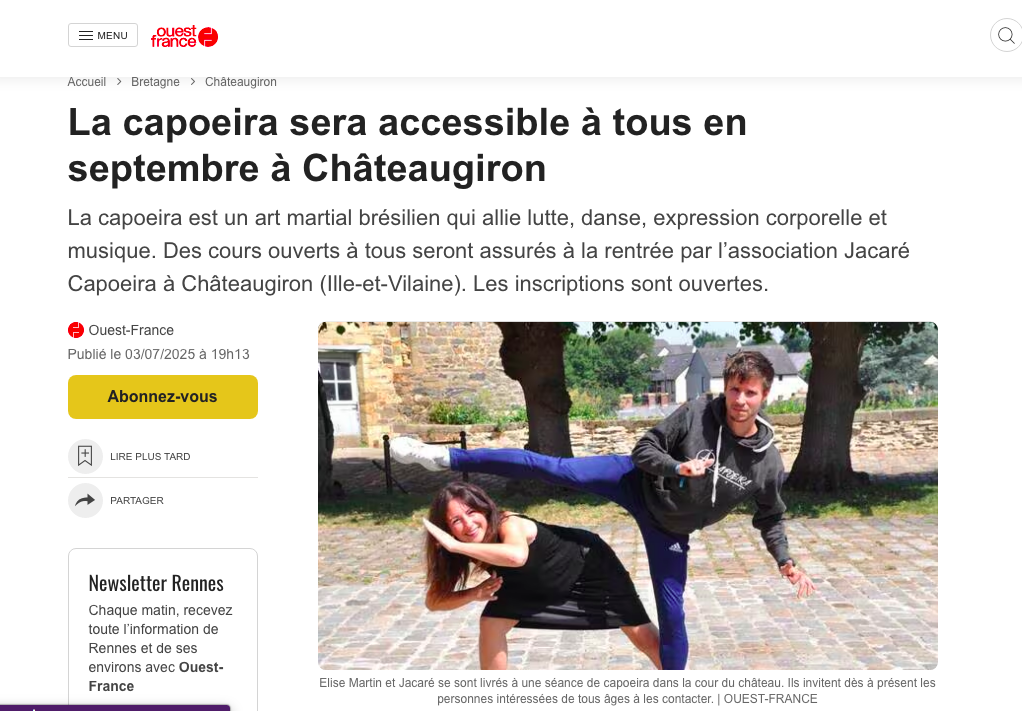Click the photo caption text
The height and width of the screenshot is (711, 1022).
point(627,691)
